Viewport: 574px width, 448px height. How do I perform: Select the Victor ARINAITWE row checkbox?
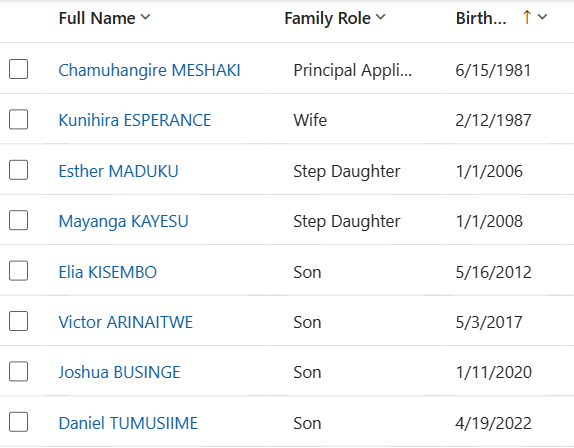(19, 321)
